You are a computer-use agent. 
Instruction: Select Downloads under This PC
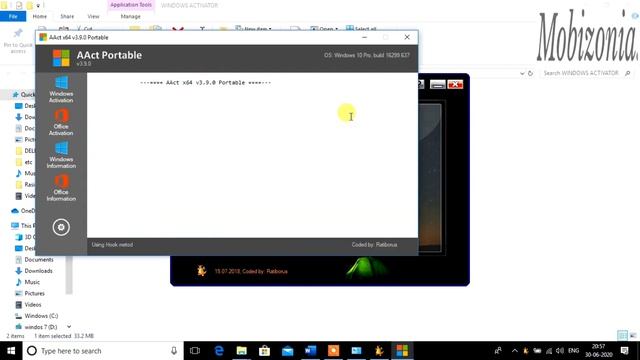pyautogui.click(x=38, y=271)
